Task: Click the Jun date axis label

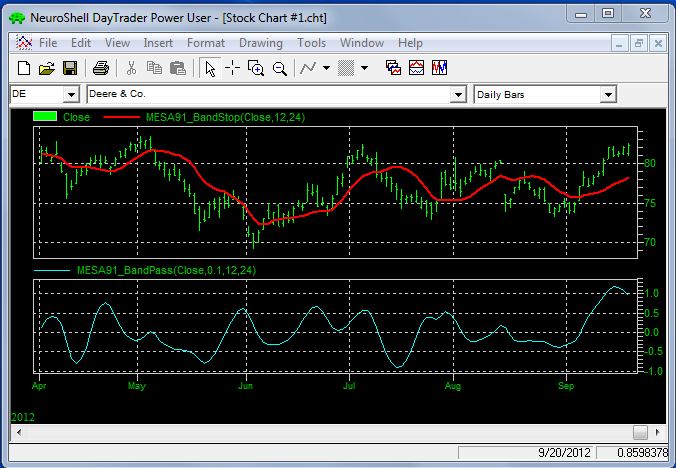Action: pyautogui.click(x=245, y=386)
